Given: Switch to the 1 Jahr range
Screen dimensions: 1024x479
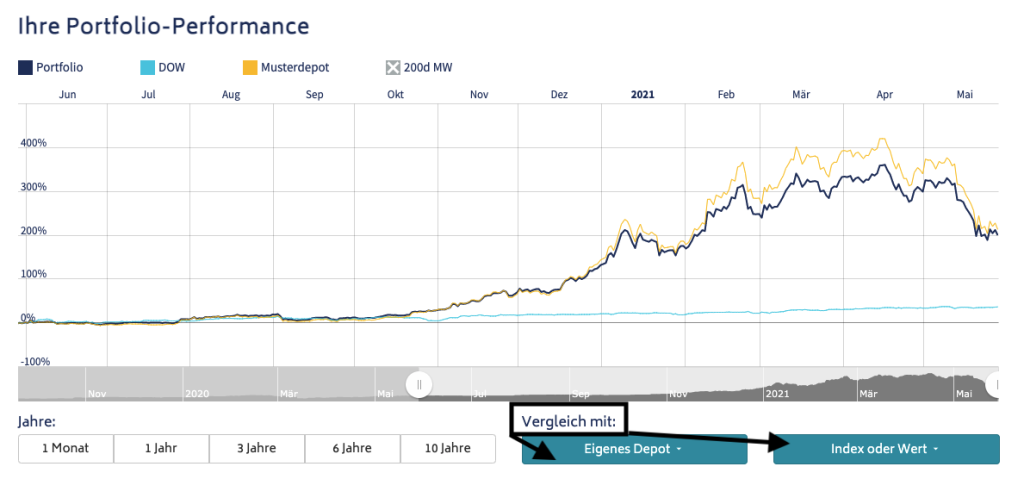Looking at the screenshot, I should pyautogui.click(x=161, y=449).
